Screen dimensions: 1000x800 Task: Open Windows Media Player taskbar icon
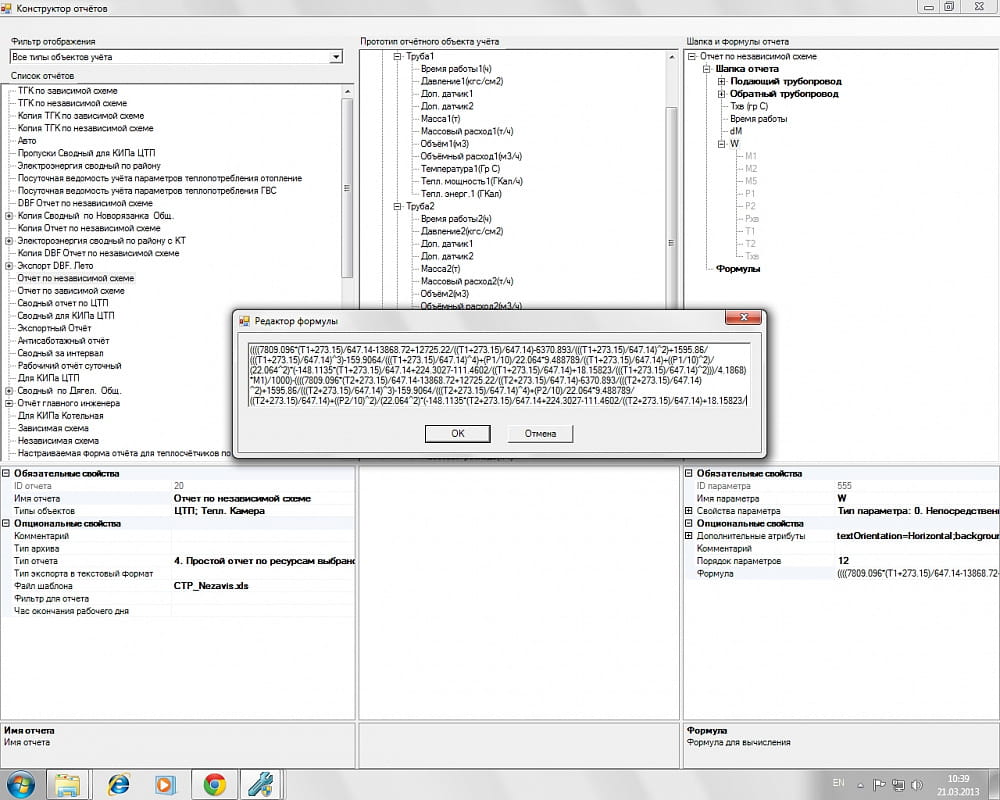pos(166,783)
